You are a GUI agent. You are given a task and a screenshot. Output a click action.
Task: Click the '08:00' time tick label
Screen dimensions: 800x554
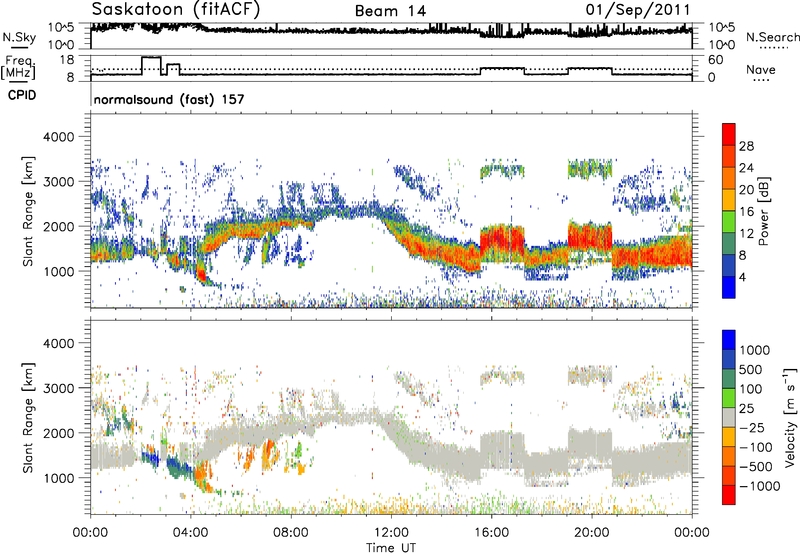[290, 533]
